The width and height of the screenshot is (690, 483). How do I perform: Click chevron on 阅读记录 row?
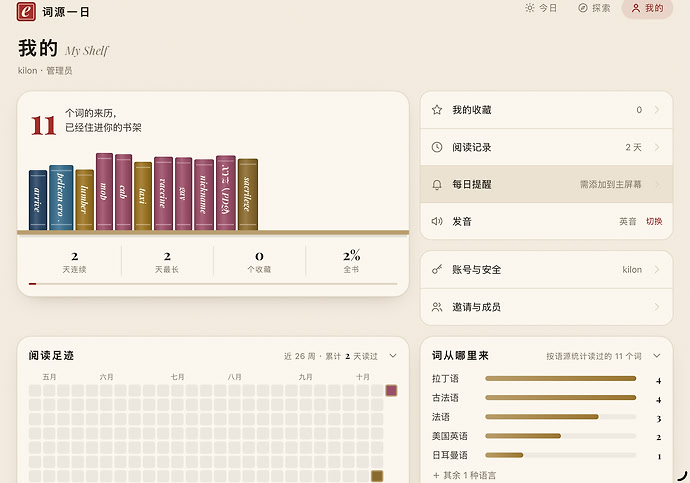click(x=657, y=147)
